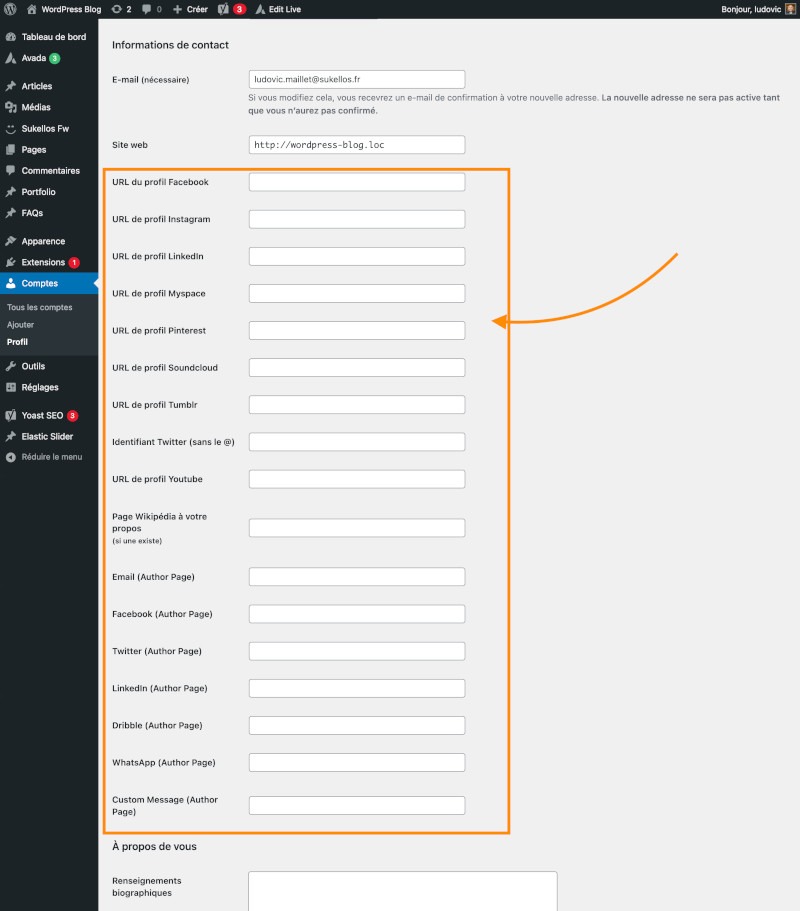The height and width of the screenshot is (911, 800).
Task: Click Tous les comptes submenu link
Action: pos(39,307)
